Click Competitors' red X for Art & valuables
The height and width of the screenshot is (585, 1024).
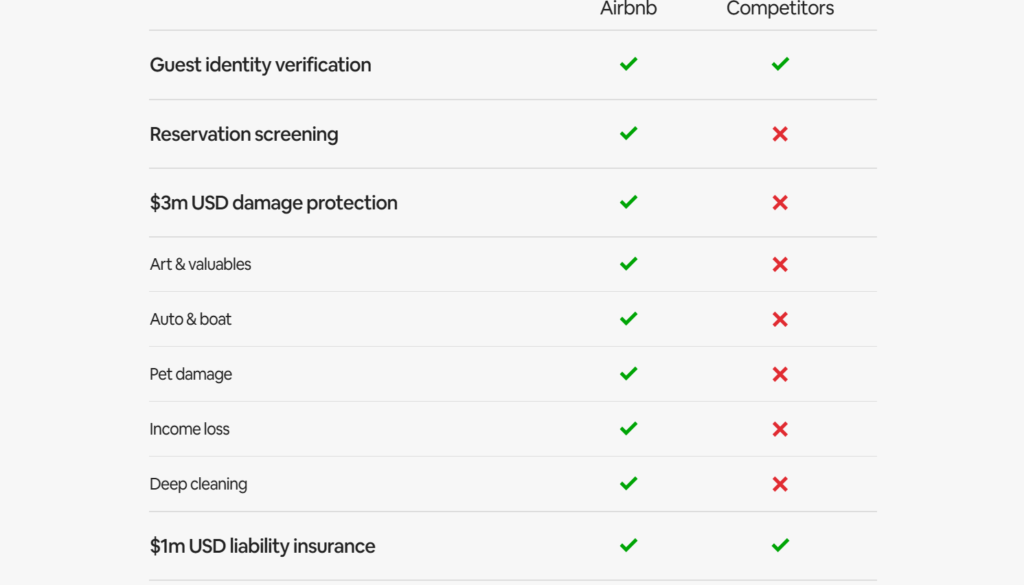click(780, 264)
